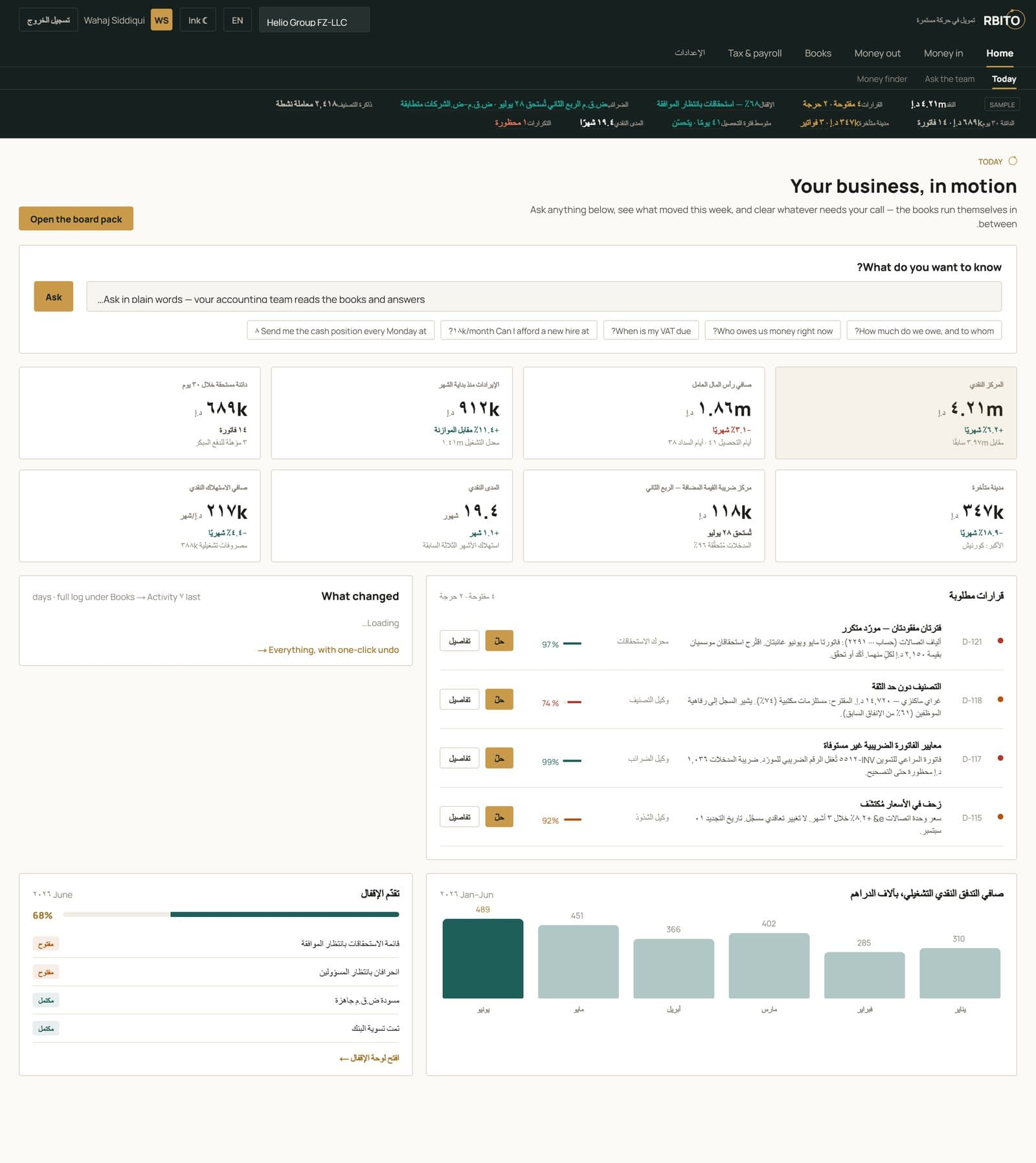Resolve decision D-118 with its gold button

point(499,699)
